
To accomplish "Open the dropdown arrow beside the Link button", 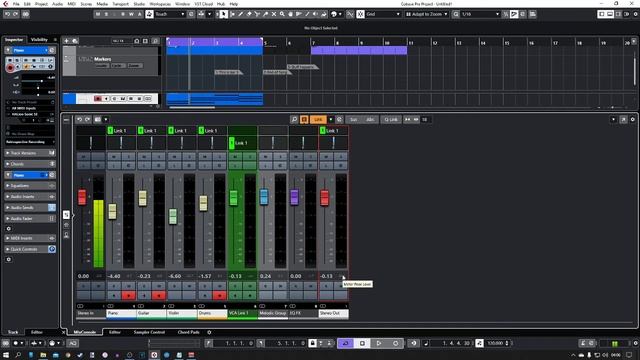I will [331, 120].
